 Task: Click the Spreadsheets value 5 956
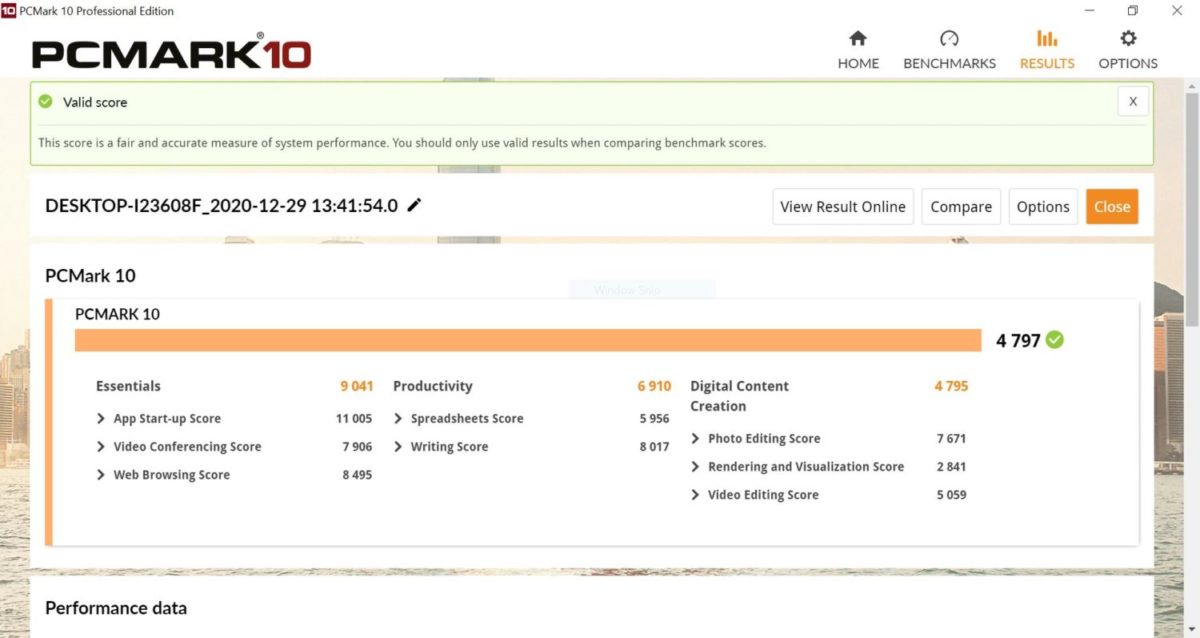tap(654, 419)
